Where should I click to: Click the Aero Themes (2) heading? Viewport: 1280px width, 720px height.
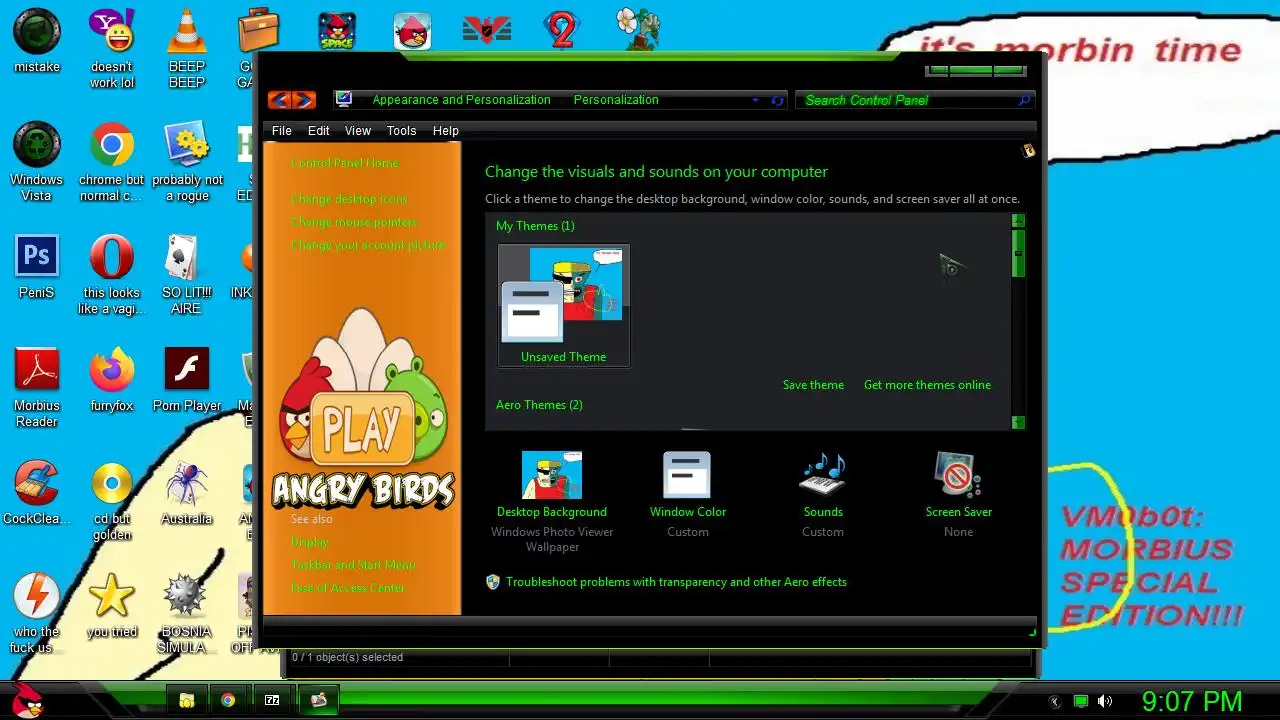(539, 405)
